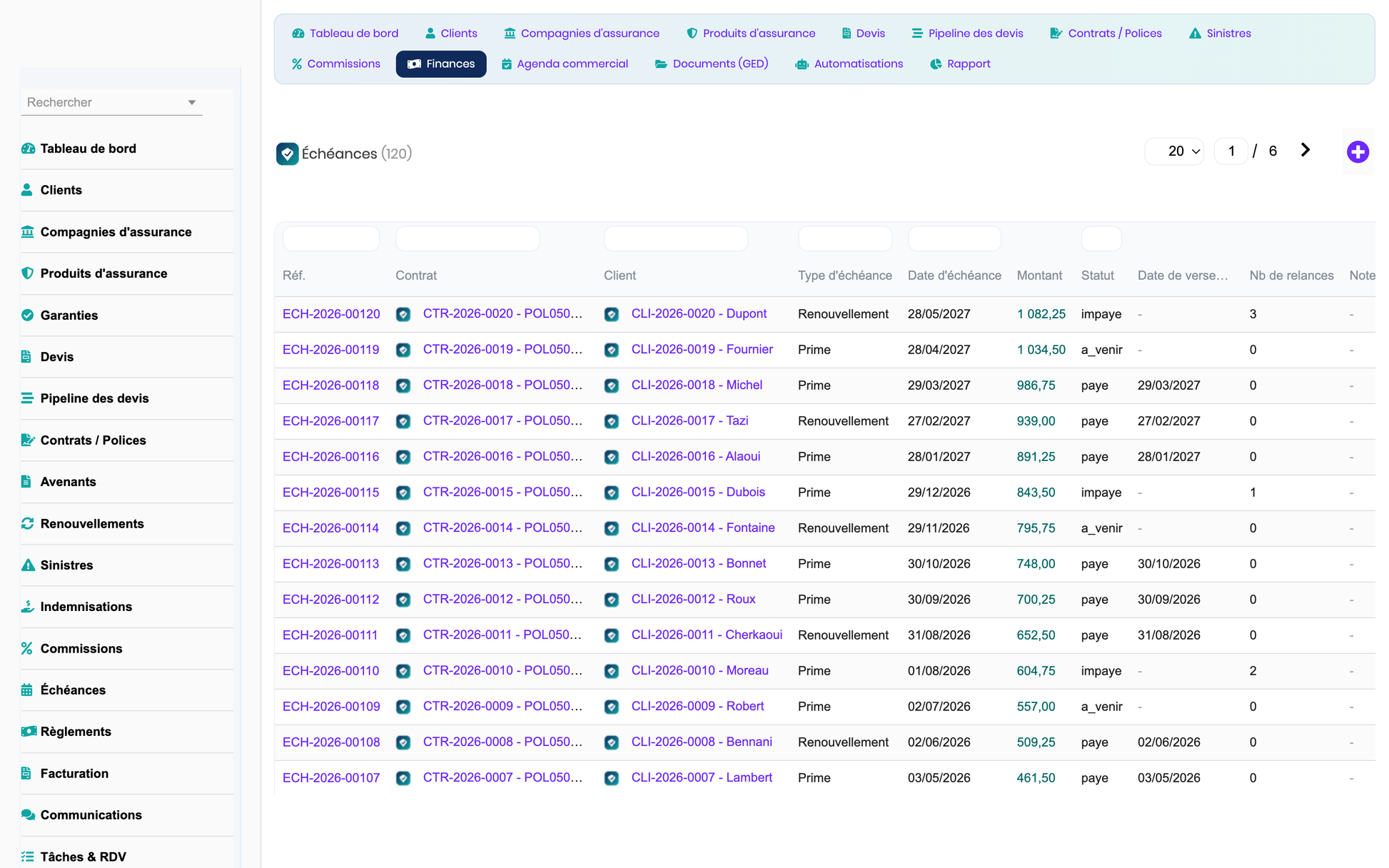Click status impaye in row ECH-2026-00115

tap(1101, 493)
